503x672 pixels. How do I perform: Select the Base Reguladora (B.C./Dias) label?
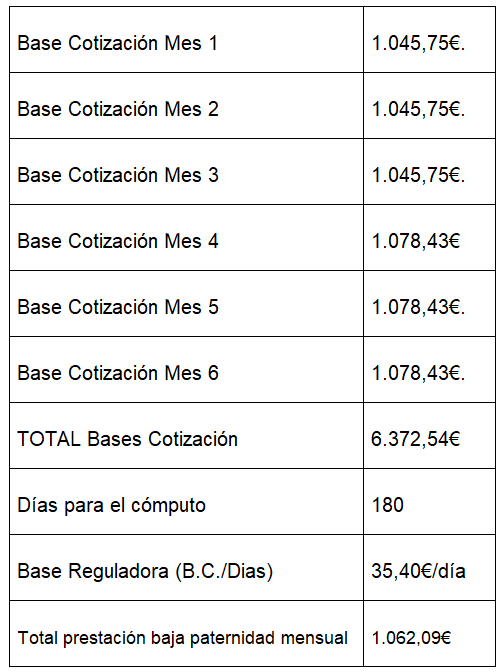(x=145, y=572)
